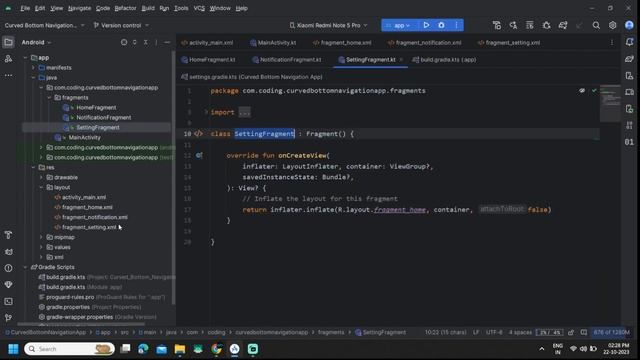
Task: Open fragment_setting.xml in the project tree
Action: (x=89, y=227)
